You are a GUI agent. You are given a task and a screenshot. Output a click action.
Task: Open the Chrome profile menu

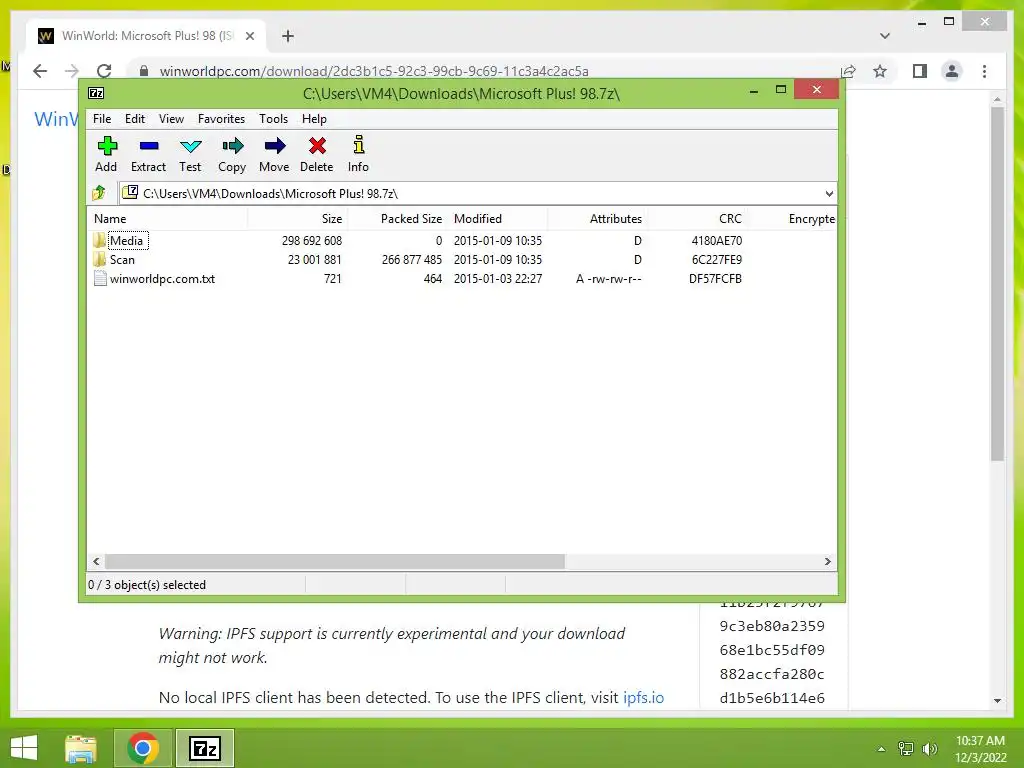(952, 71)
